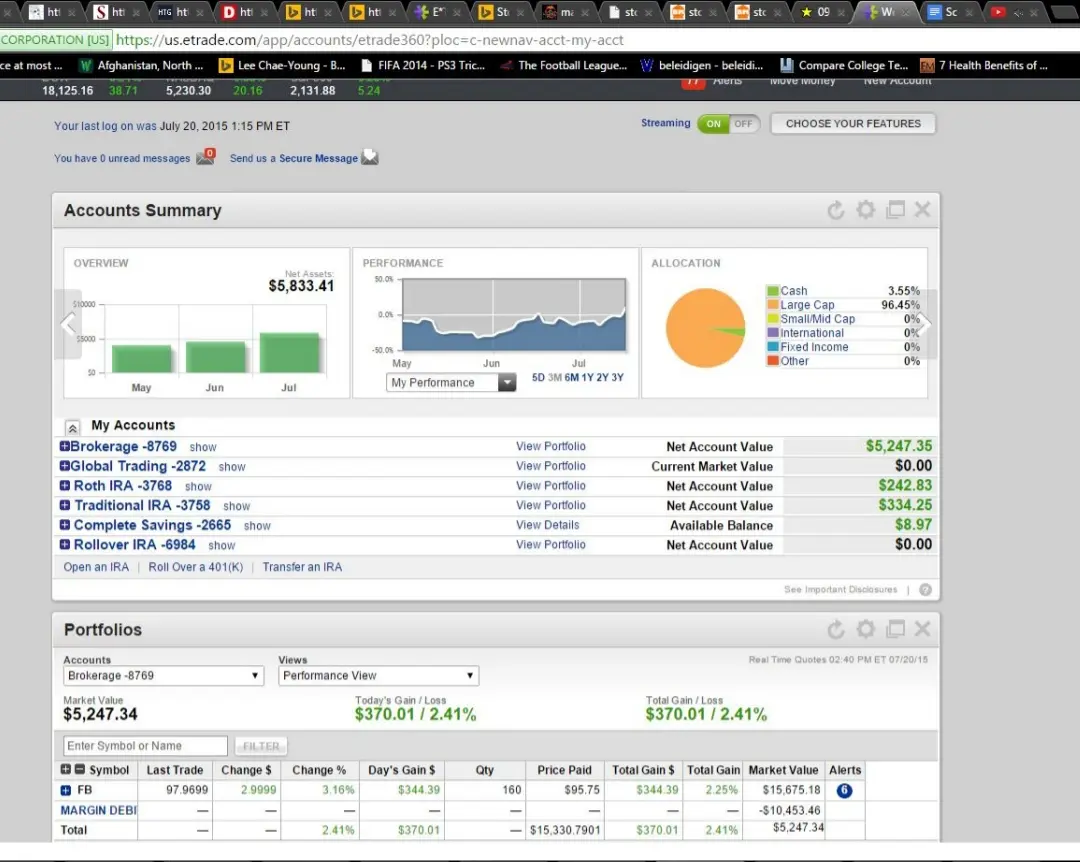1080x862 pixels.
Task: Open unread messages envelope icon
Action: point(205,156)
